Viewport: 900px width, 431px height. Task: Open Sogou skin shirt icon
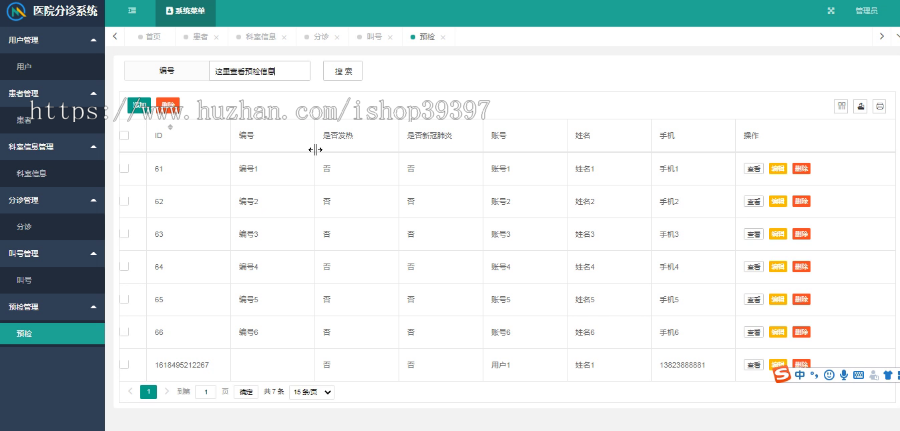888,375
